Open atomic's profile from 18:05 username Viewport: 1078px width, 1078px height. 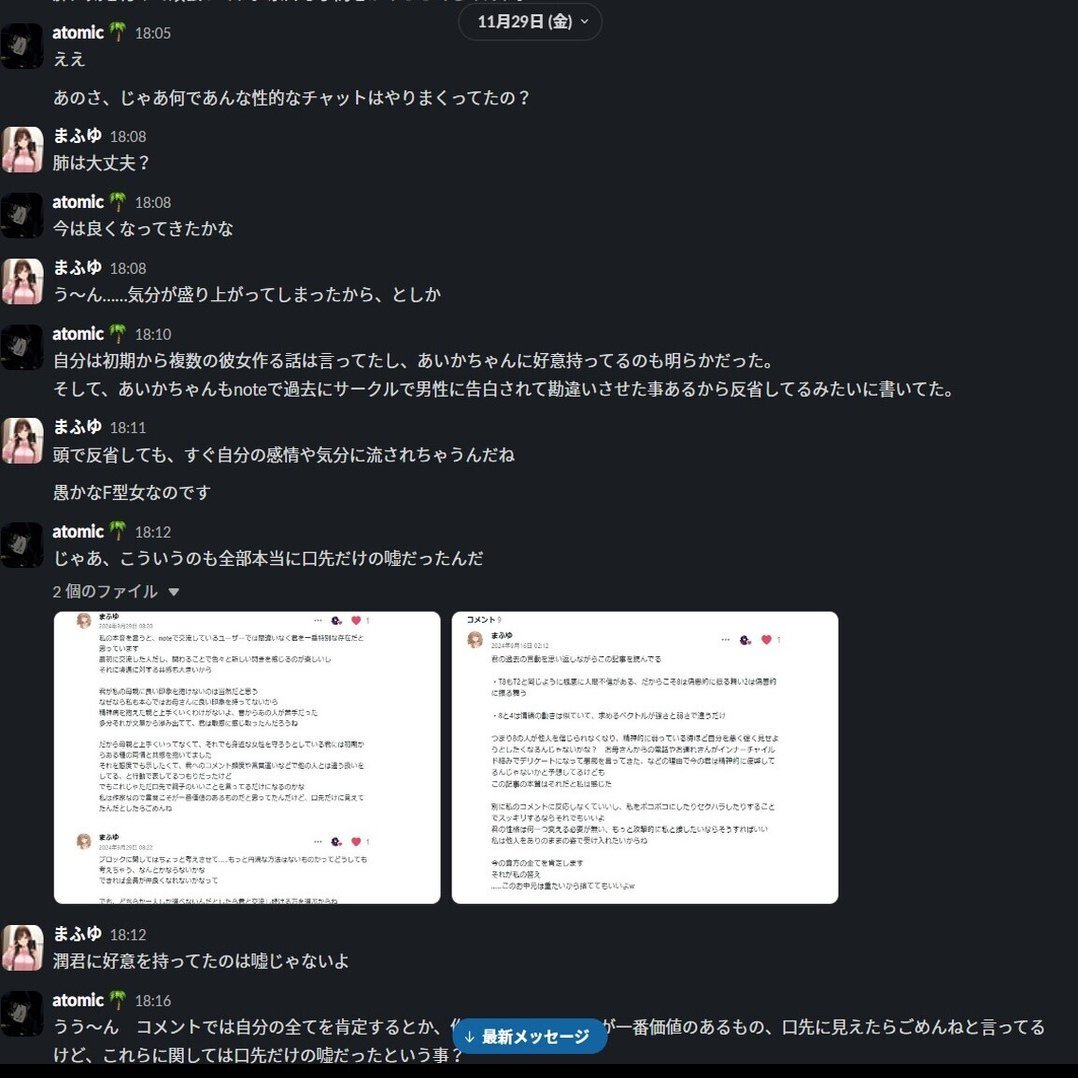[78, 32]
